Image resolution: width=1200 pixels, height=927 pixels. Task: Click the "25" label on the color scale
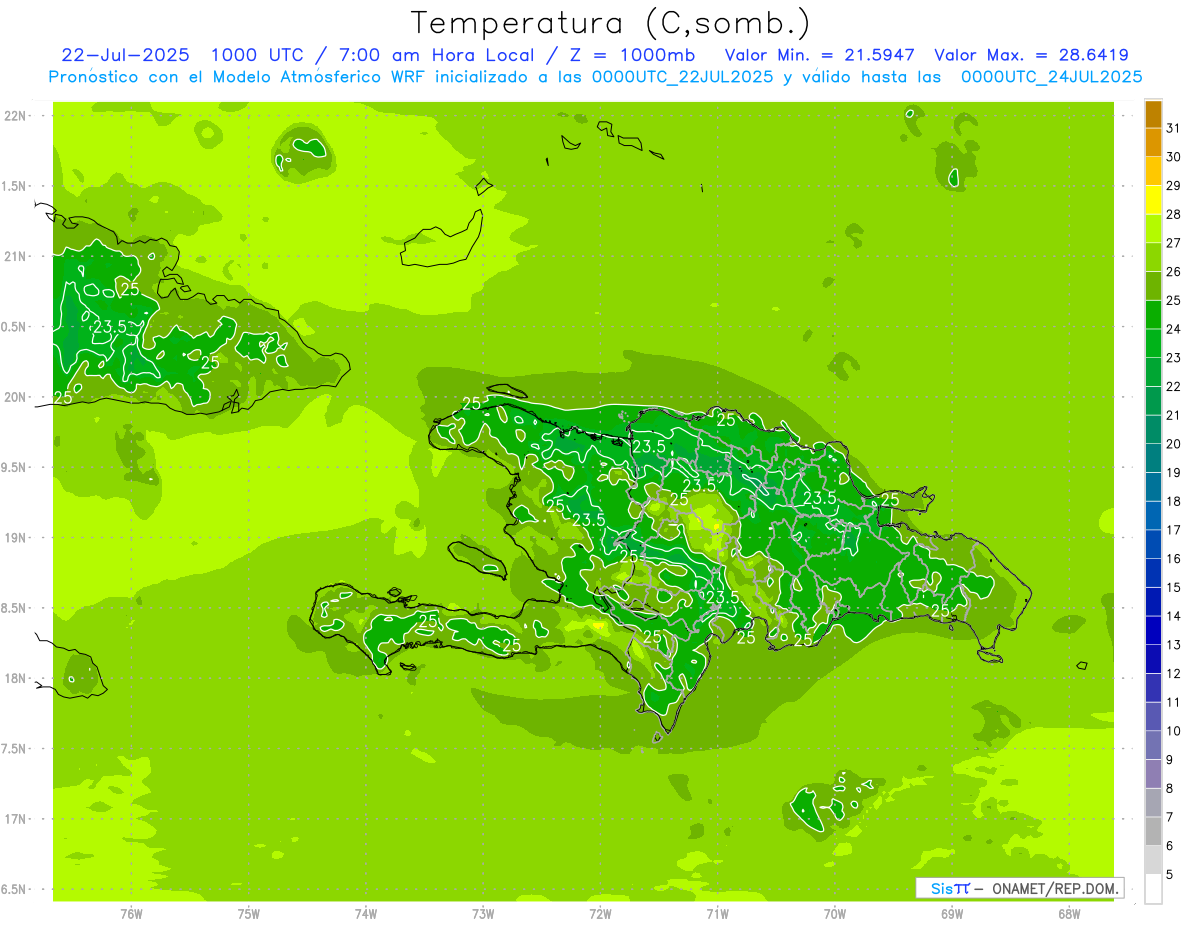[x=1173, y=300]
